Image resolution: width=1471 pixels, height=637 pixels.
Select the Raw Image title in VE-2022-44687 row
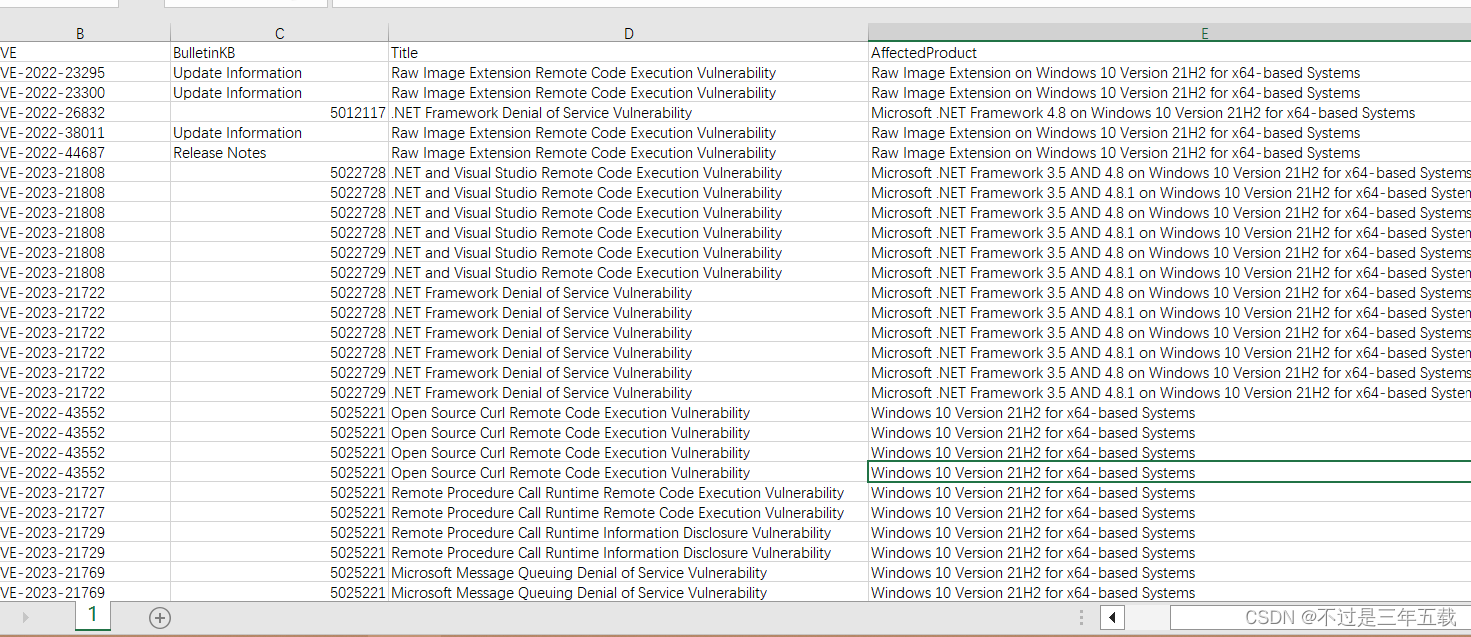629,153
